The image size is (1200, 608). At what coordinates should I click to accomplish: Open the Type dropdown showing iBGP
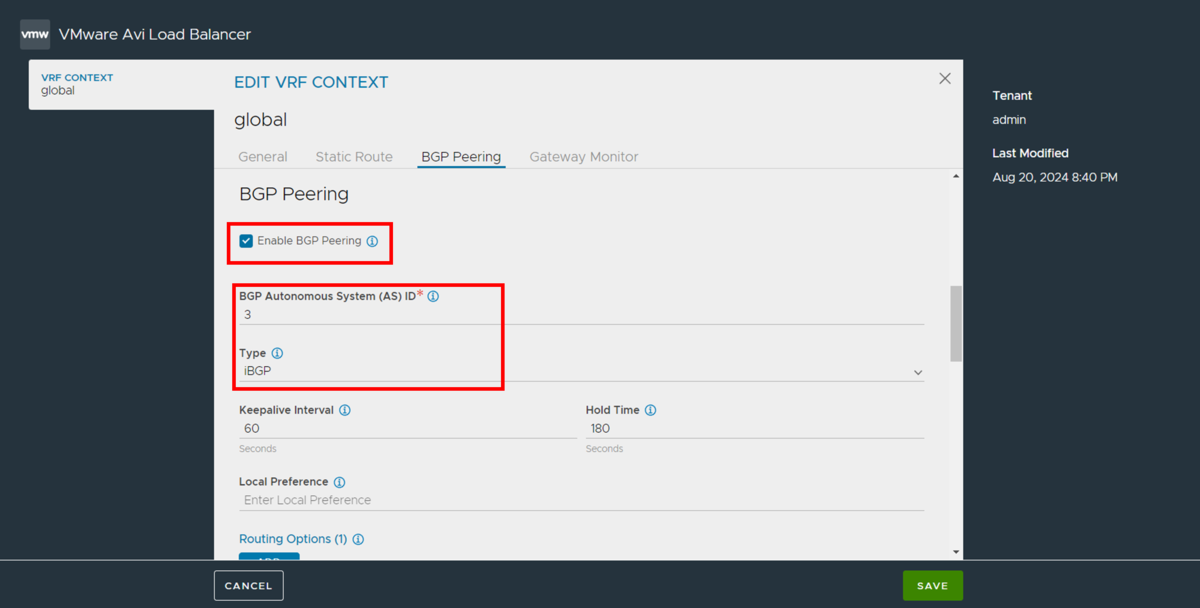[x=581, y=371]
